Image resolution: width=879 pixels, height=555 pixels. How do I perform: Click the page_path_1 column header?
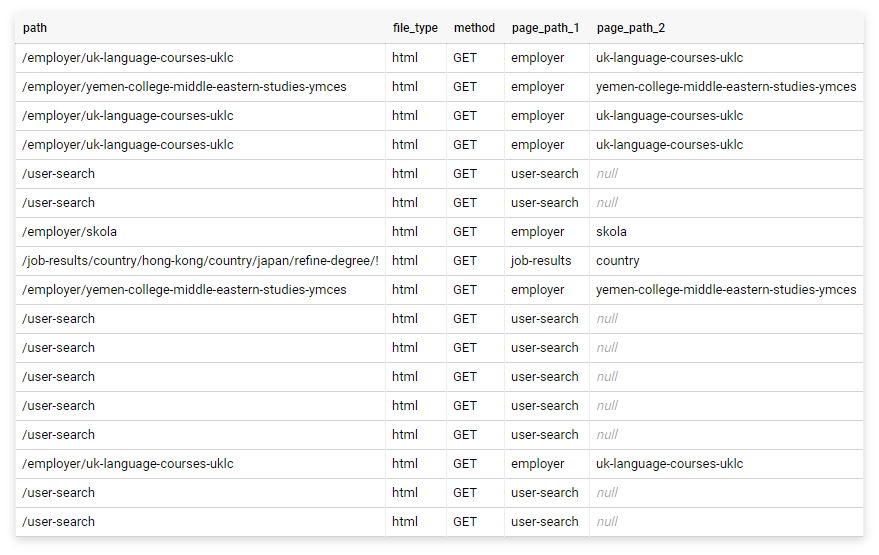[x=545, y=28]
